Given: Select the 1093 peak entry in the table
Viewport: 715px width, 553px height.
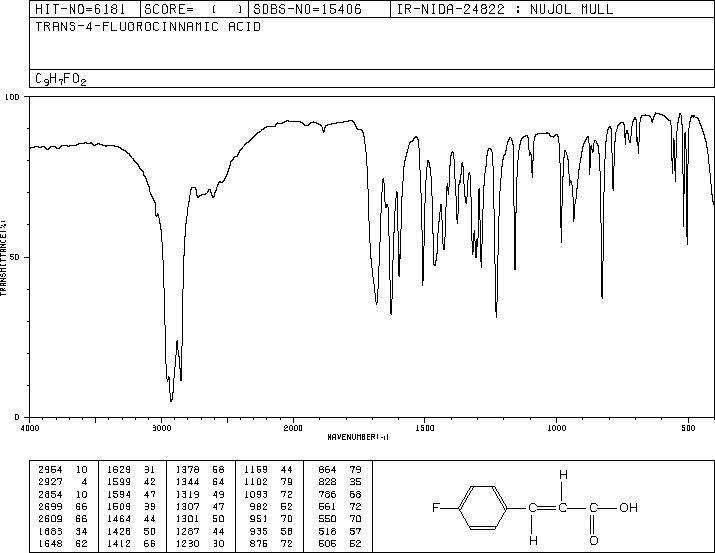Looking at the screenshot, I should [x=269, y=494].
